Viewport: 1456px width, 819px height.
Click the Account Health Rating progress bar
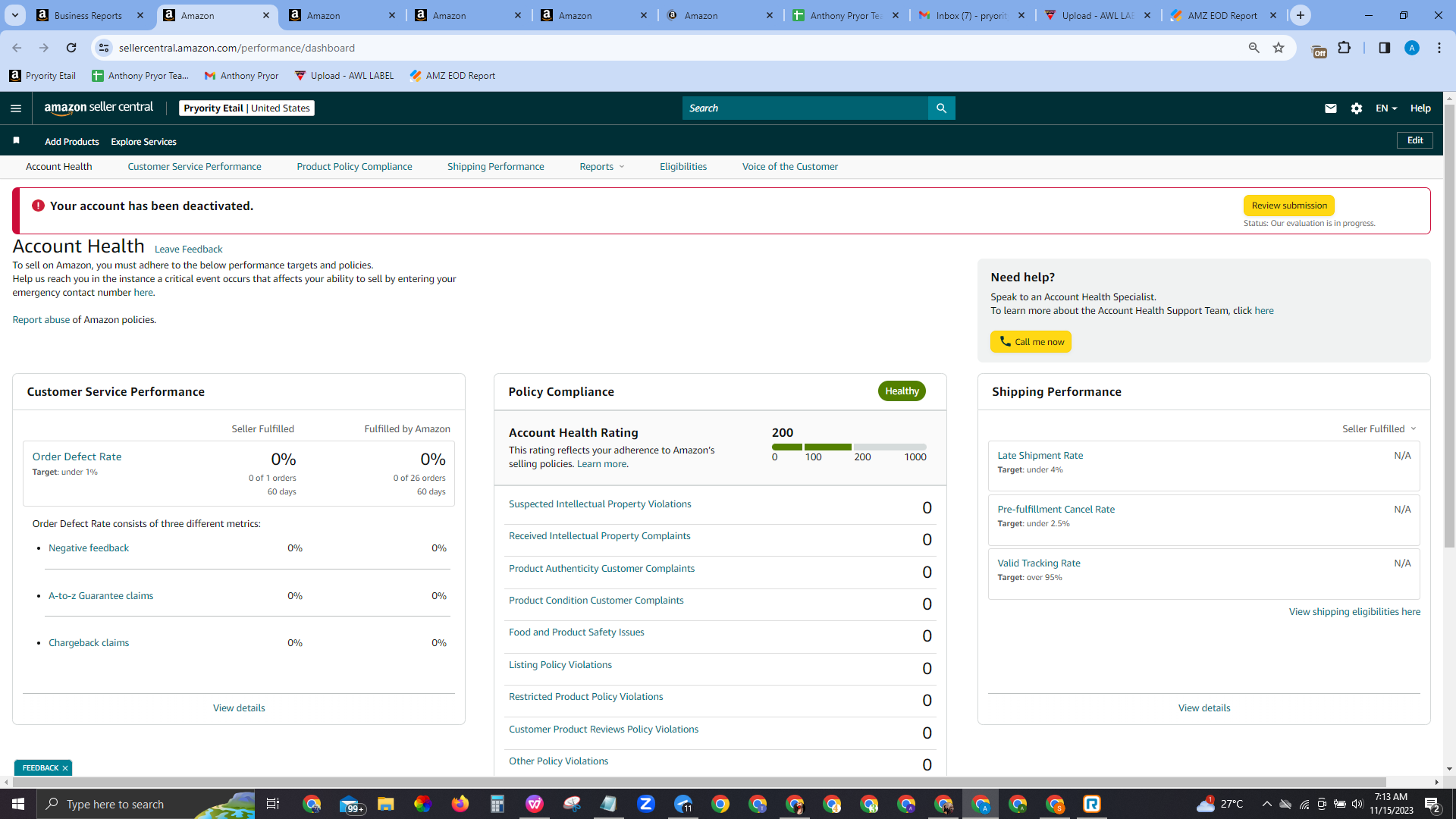pos(849,447)
